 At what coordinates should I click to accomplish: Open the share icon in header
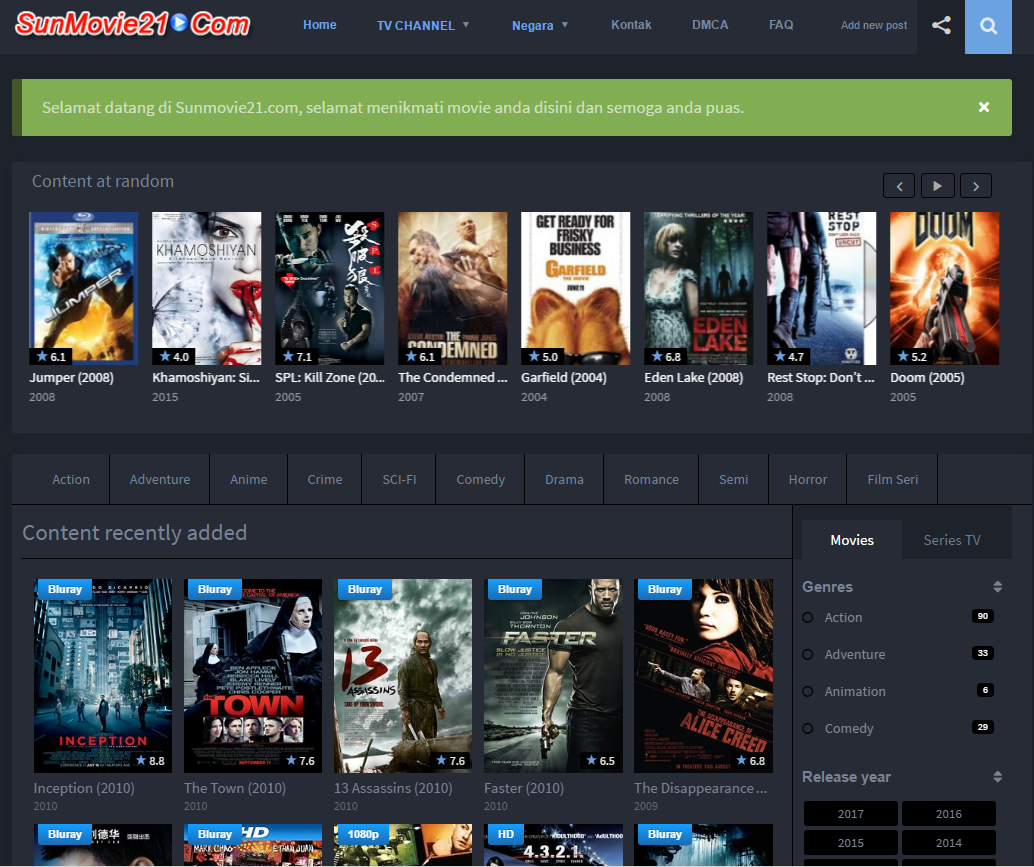coord(941,26)
